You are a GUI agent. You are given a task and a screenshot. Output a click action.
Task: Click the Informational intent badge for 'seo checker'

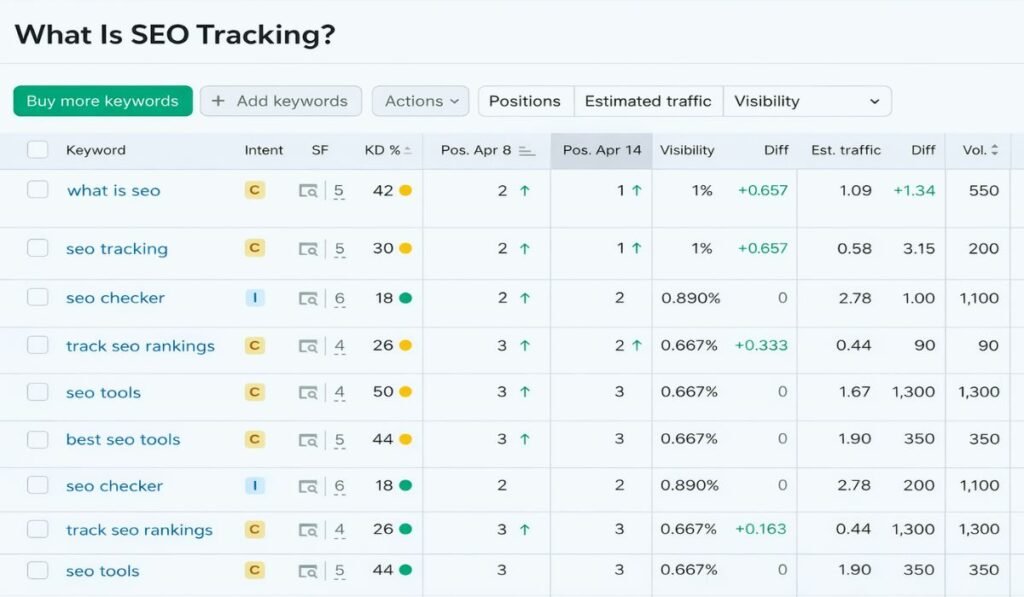pyautogui.click(x=254, y=297)
